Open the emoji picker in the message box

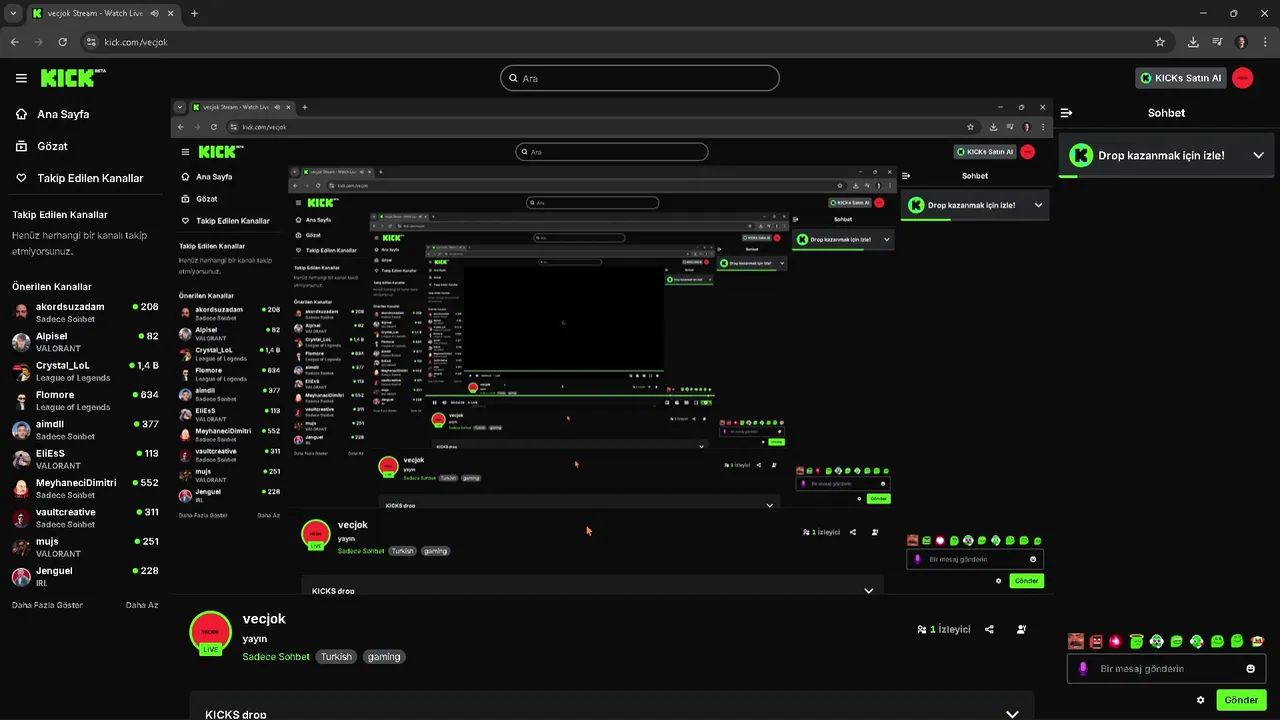1250,669
